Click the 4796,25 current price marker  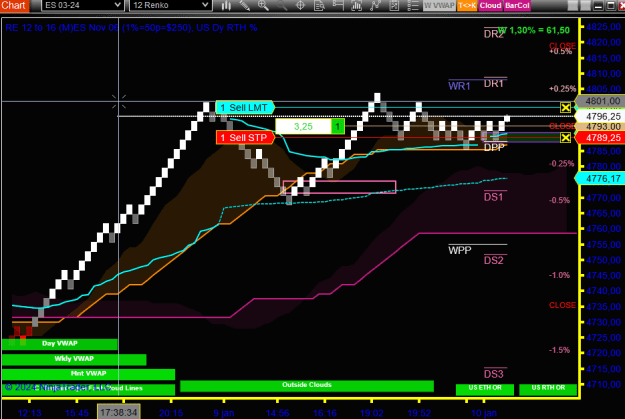click(x=602, y=116)
